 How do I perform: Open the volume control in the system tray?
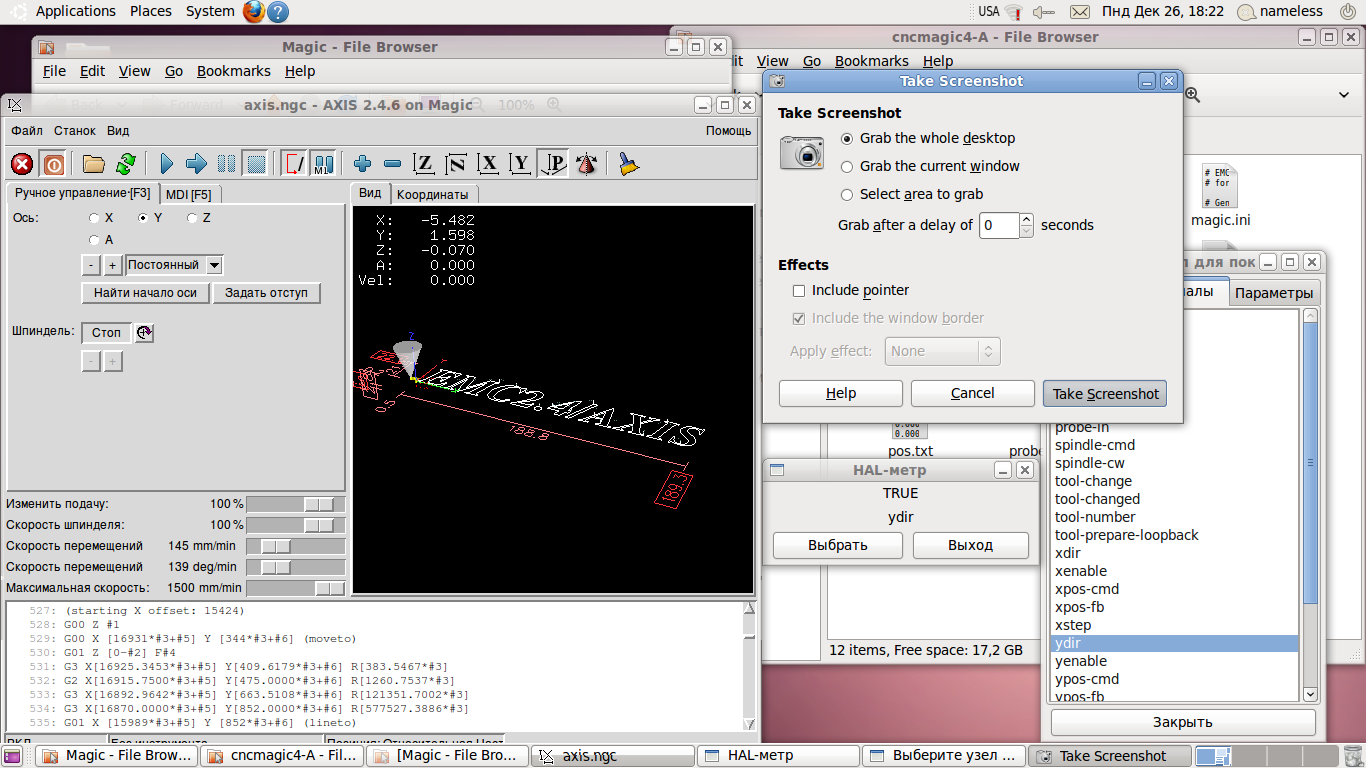click(x=1045, y=12)
